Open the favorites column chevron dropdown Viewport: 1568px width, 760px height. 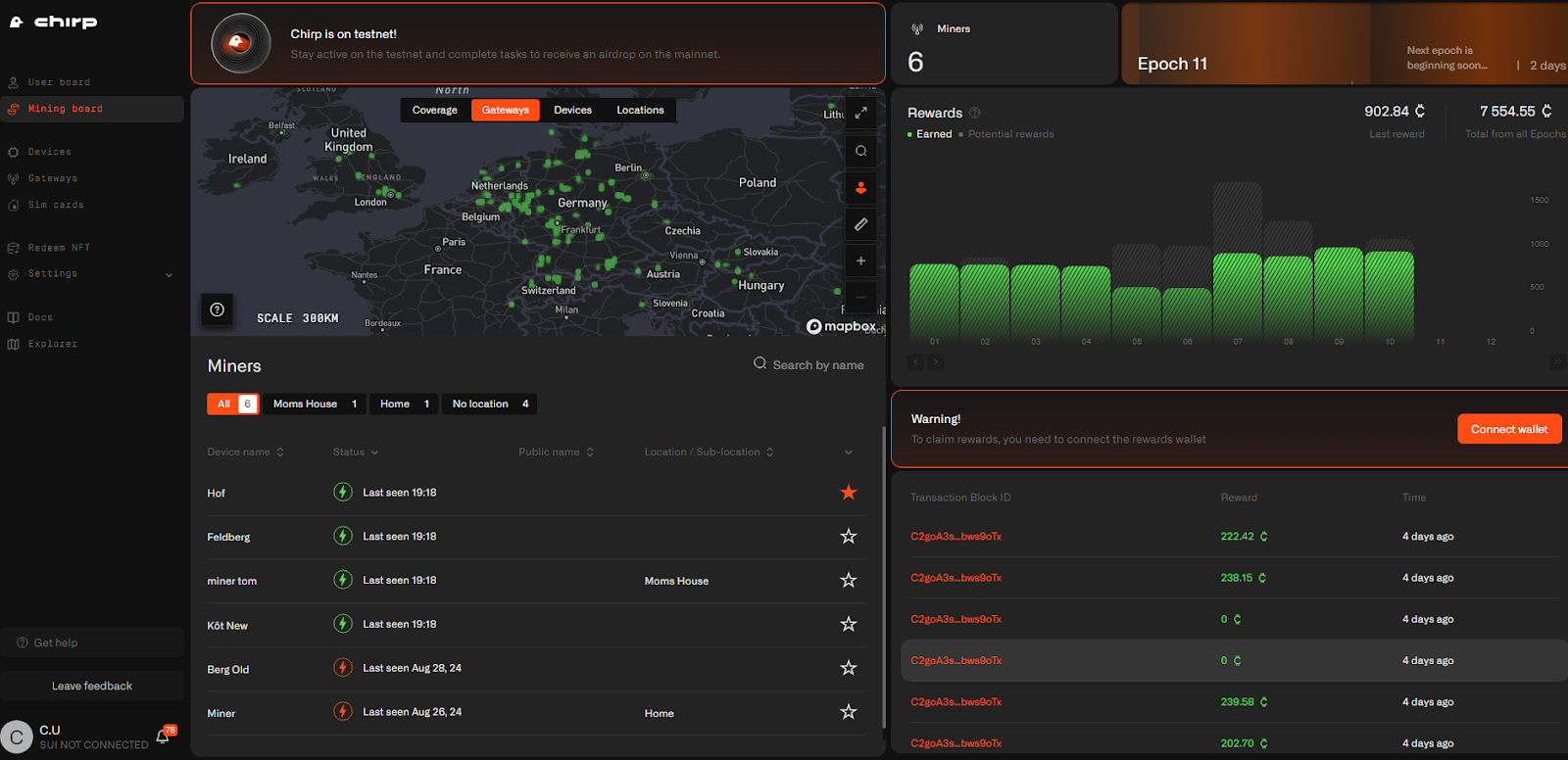point(849,452)
